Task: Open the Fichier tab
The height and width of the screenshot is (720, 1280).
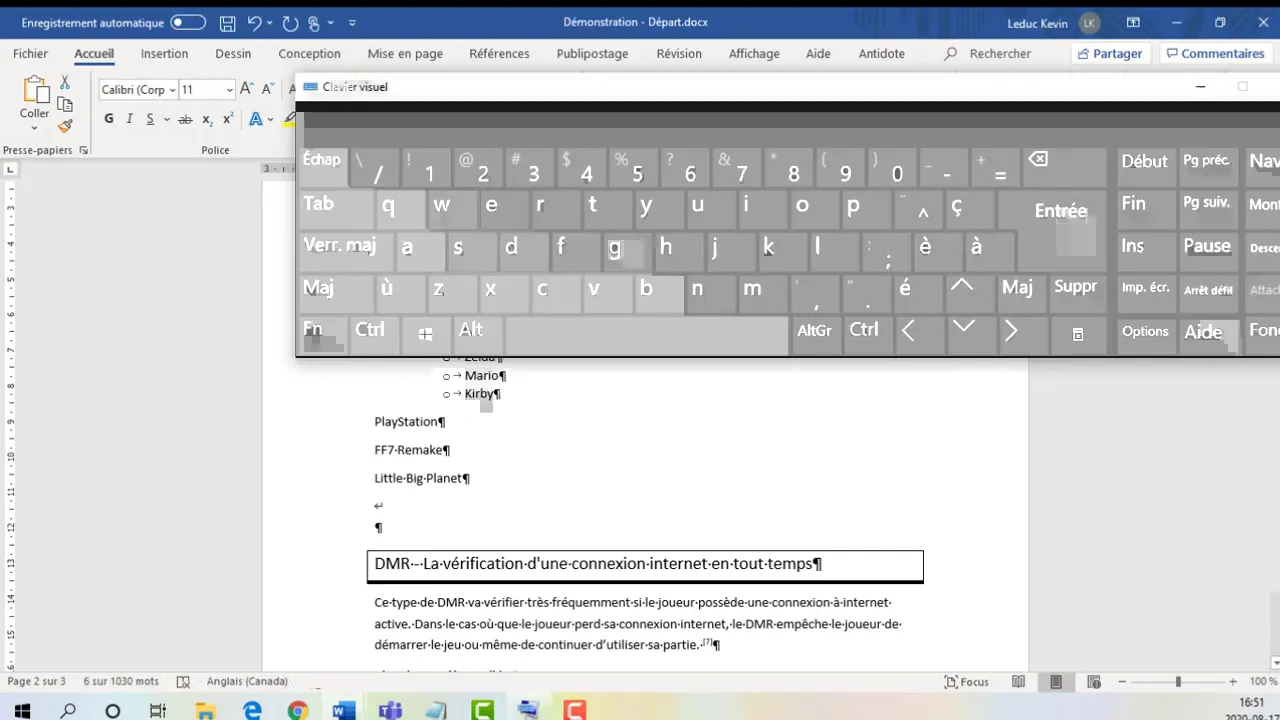Action: point(30,54)
